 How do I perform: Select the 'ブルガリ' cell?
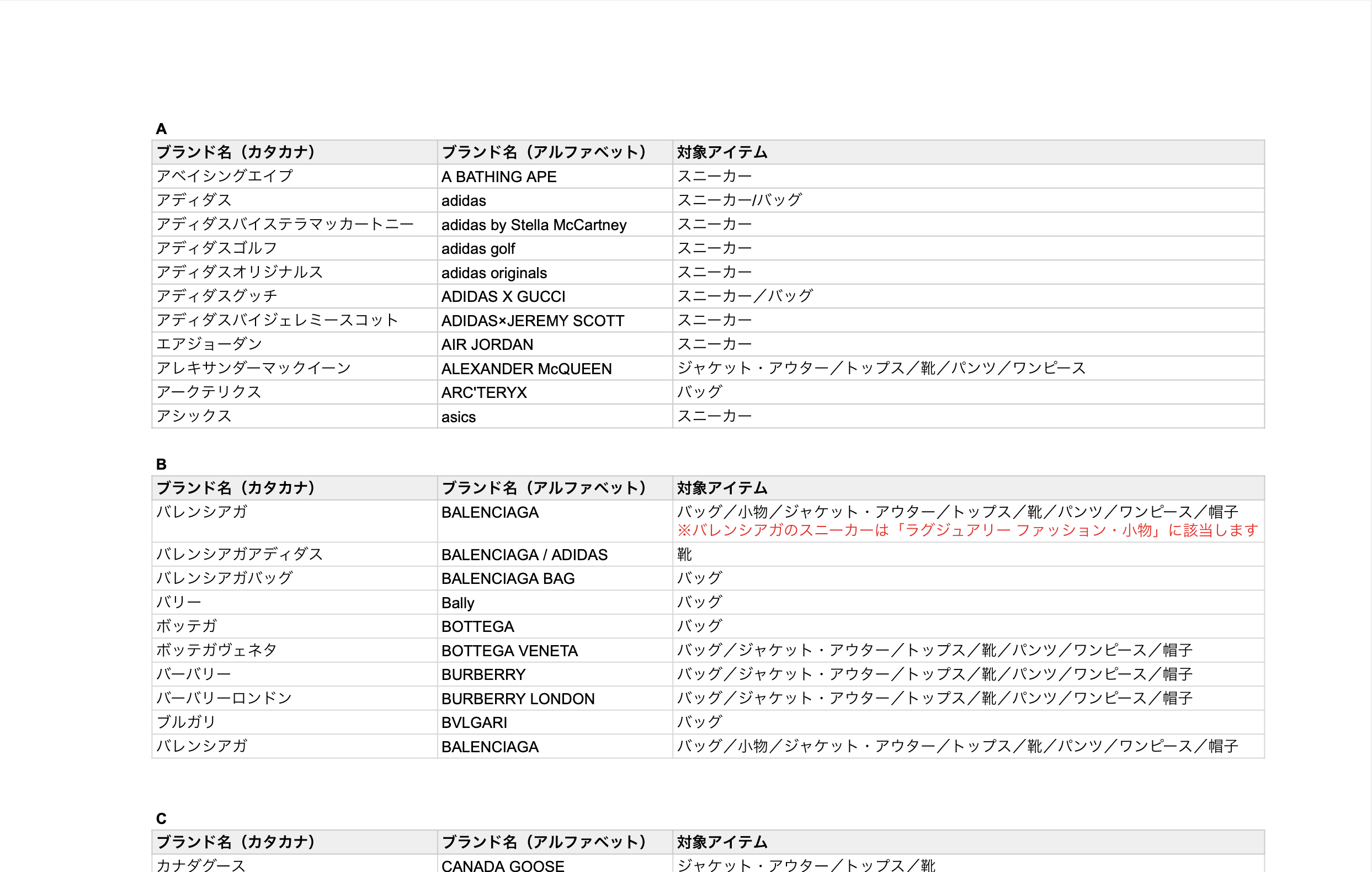(x=295, y=721)
